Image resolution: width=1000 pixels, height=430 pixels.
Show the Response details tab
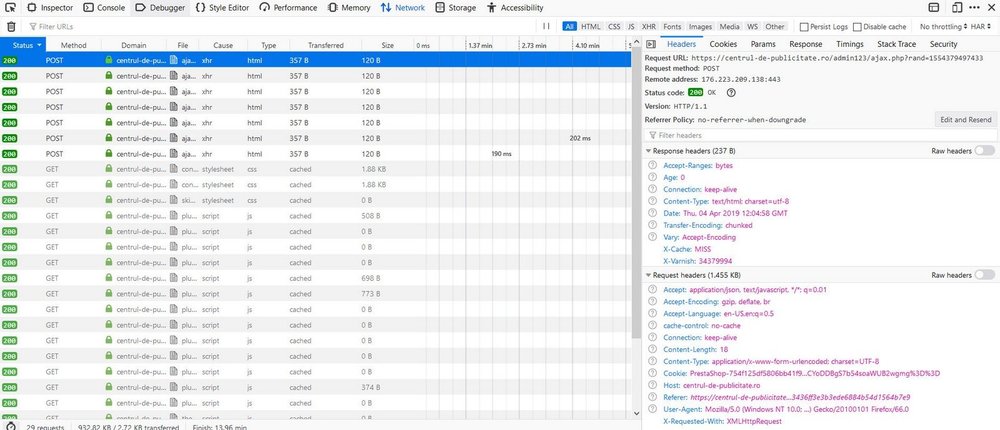tap(805, 44)
